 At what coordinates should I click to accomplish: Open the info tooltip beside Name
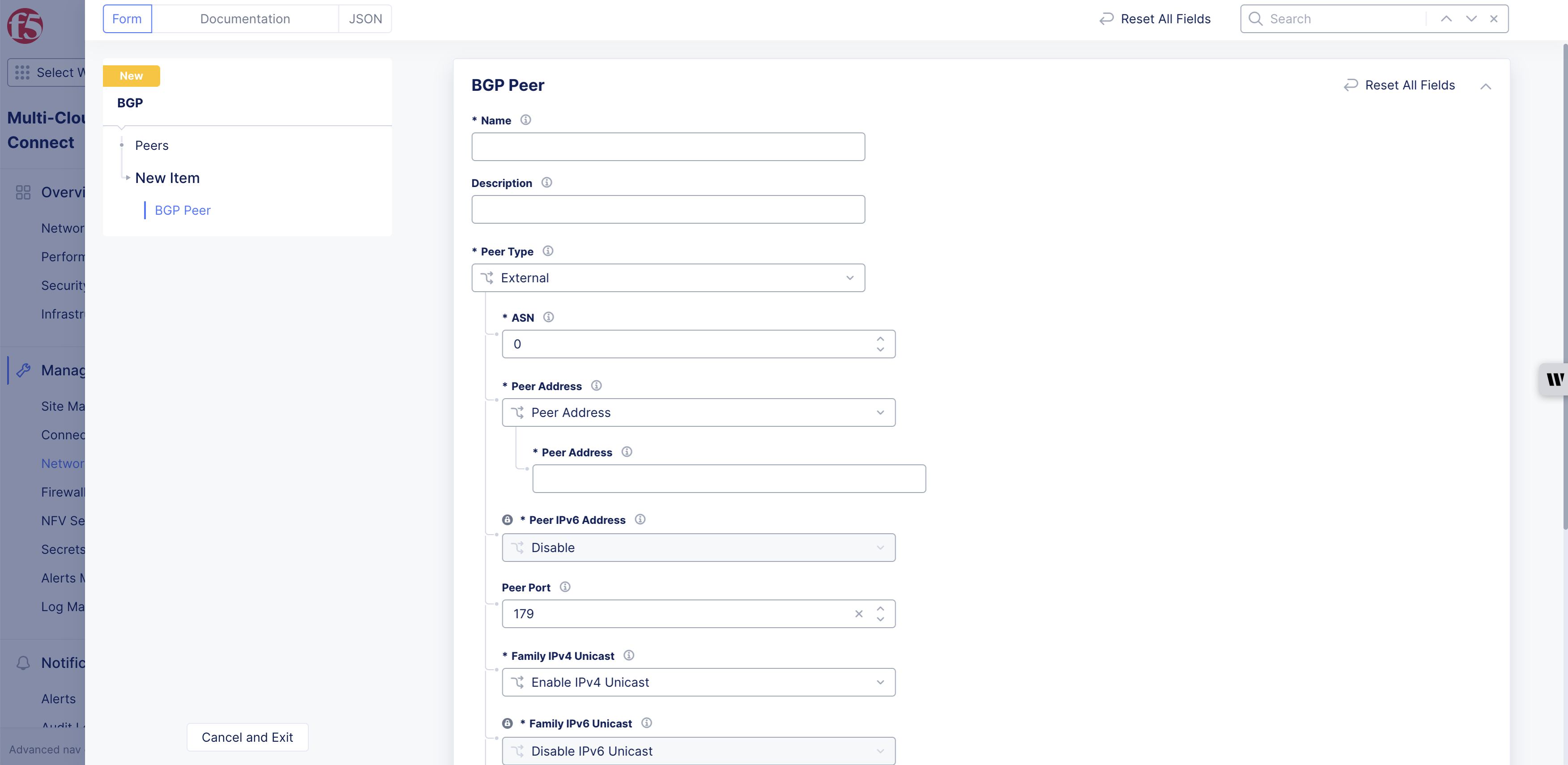coord(526,120)
